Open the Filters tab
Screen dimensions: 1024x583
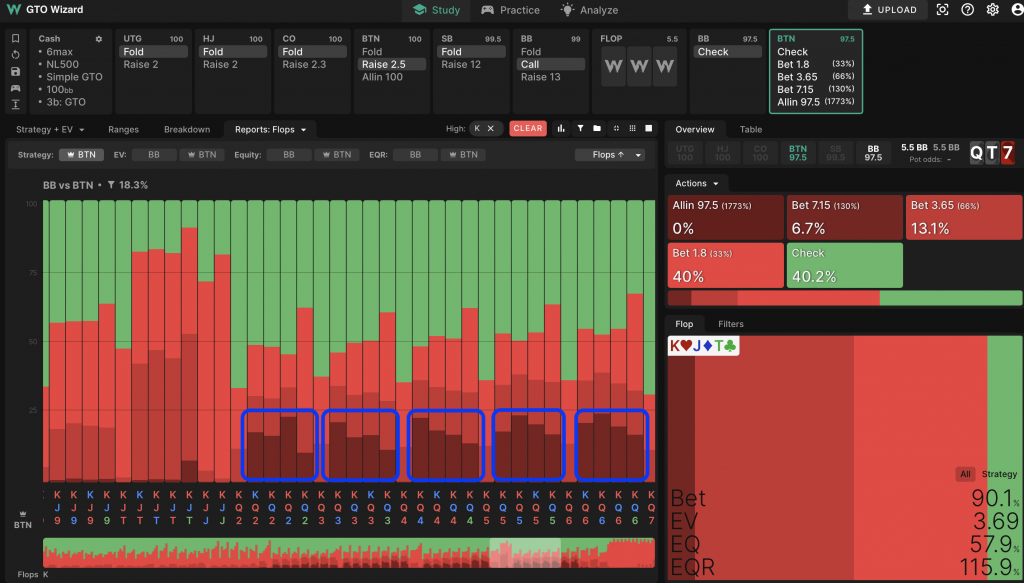pos(731,324)
